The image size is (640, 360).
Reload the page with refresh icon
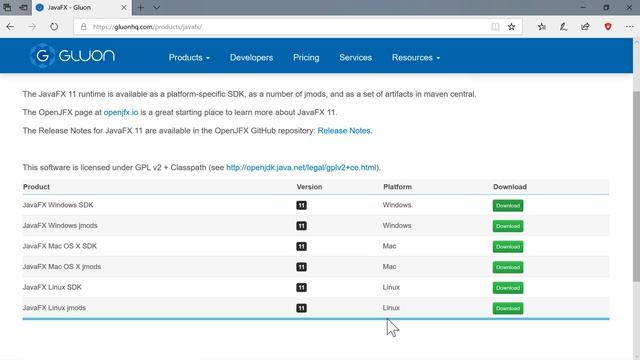(54, 27)
